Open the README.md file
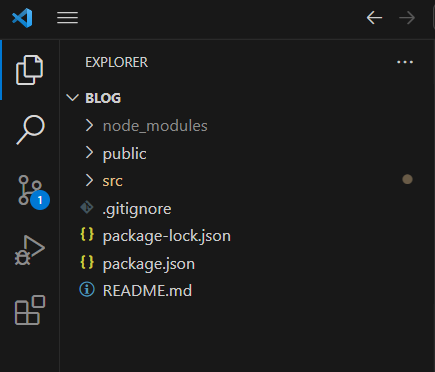 coord(147,291)
